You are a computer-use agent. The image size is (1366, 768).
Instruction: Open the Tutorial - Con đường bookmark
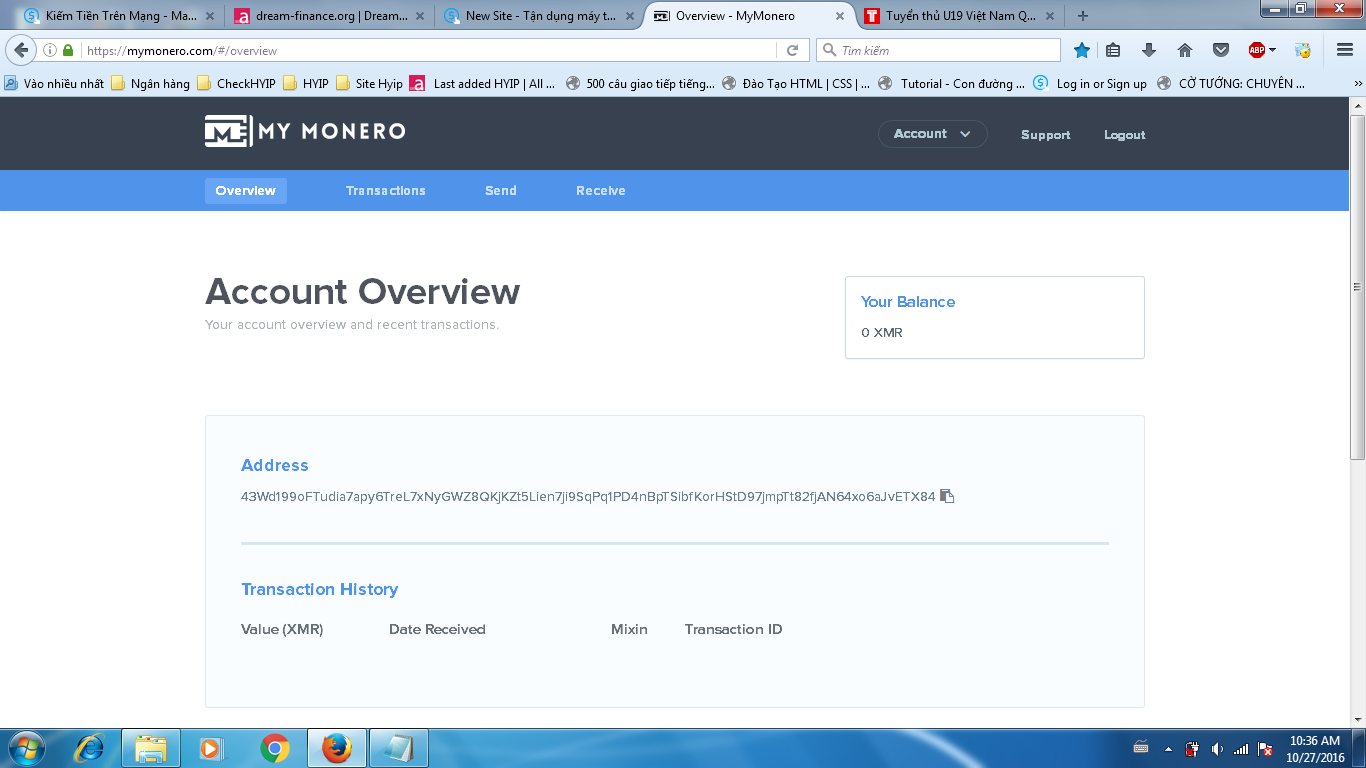[x=952, y=84]
